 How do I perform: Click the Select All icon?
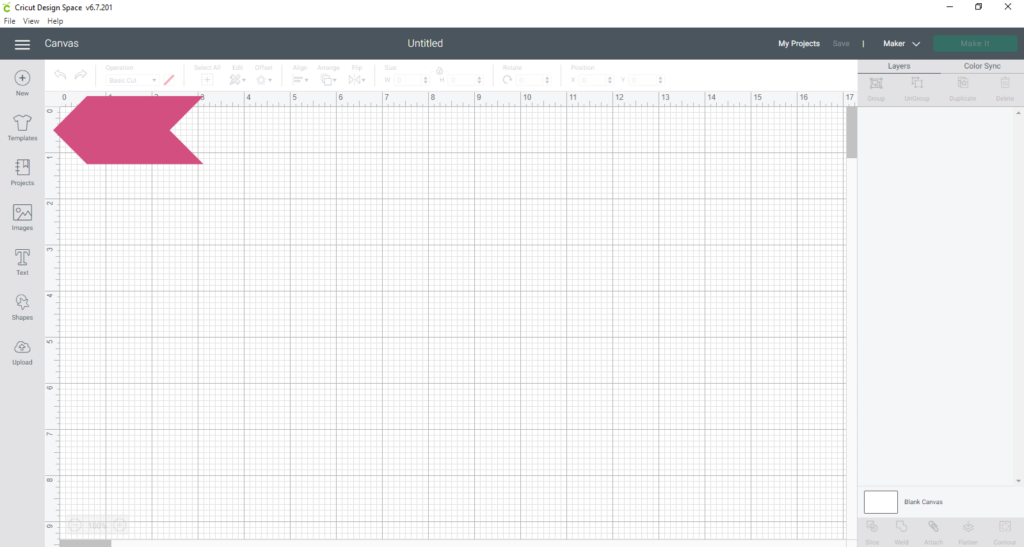207,80
